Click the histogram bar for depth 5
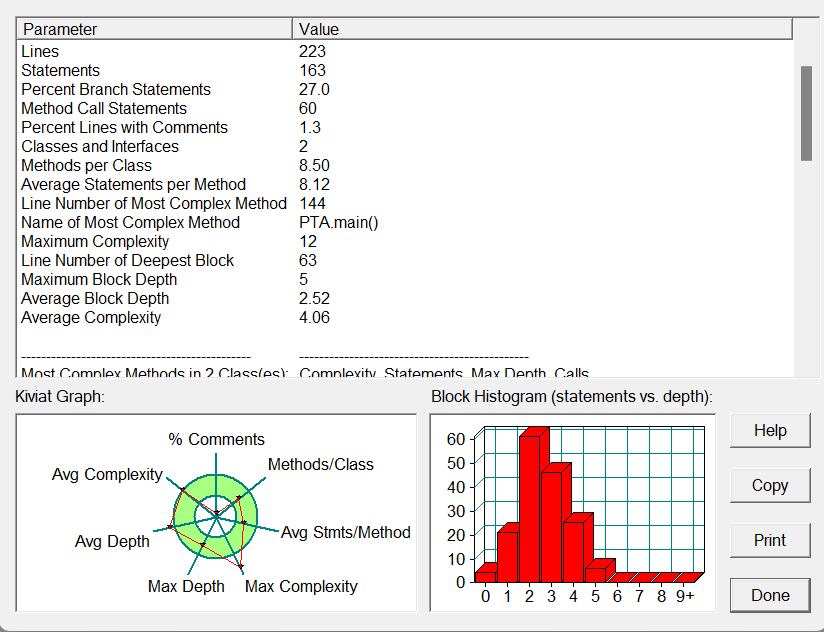The image size is (824, 632). pyautogui.click(x=596, y=575)
